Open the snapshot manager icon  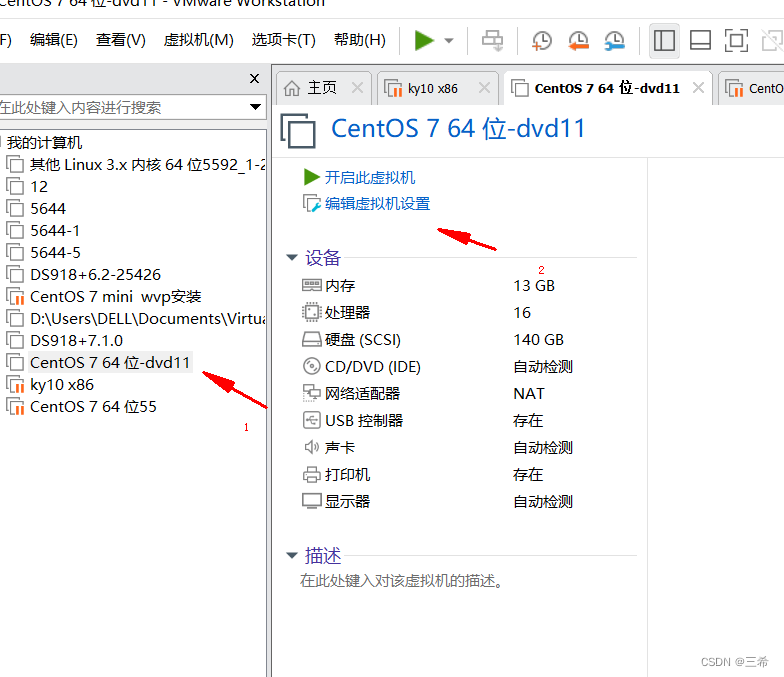(x=614, y=40)
